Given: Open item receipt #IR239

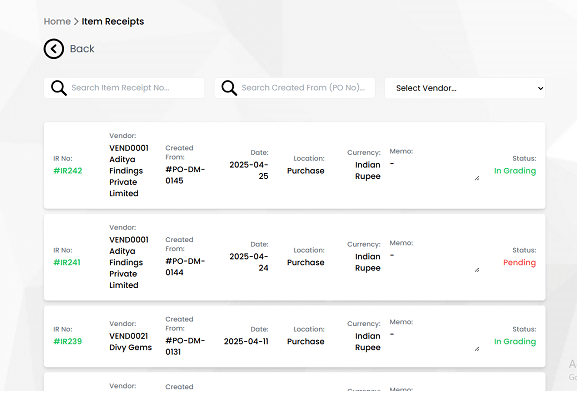Looking at the screenshot, I should pos(68,341).
